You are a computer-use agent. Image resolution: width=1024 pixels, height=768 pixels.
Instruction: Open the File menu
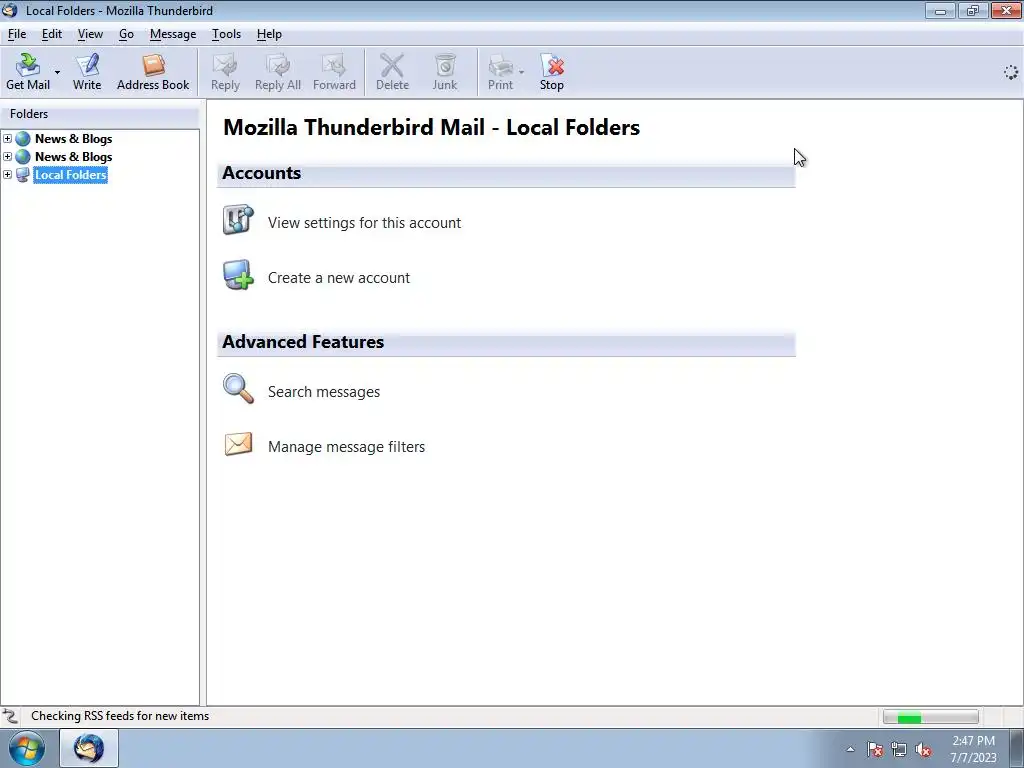(17, 34)
